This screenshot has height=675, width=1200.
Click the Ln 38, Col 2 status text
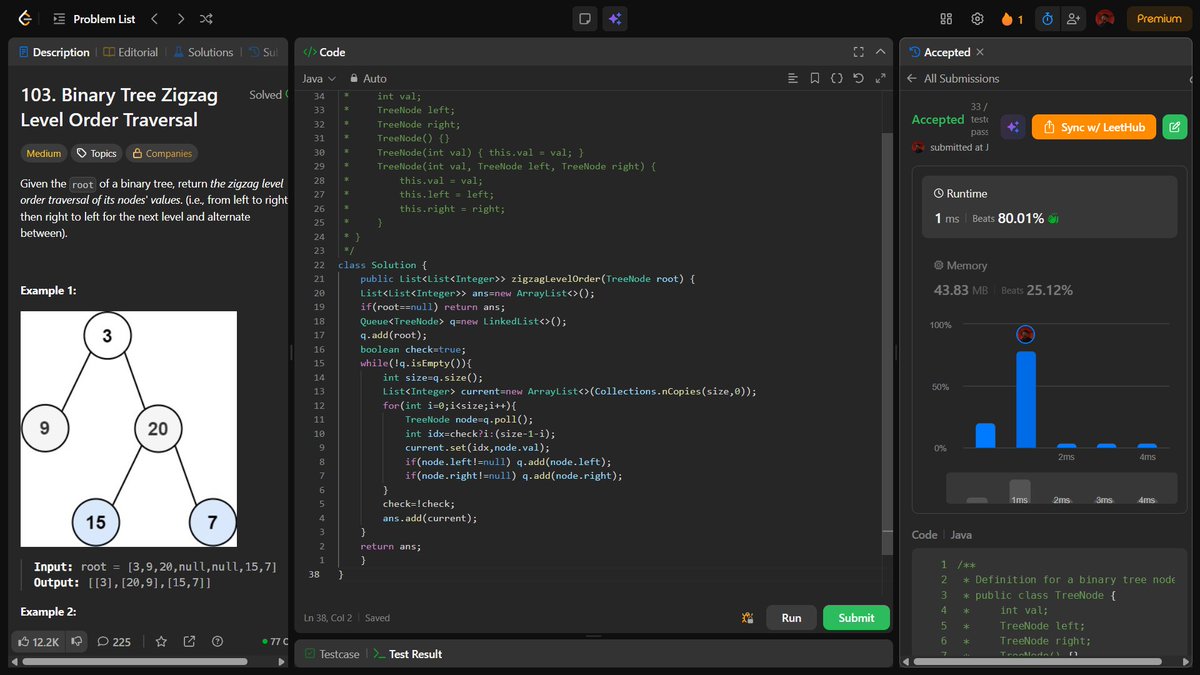click(x=330, y=618)
